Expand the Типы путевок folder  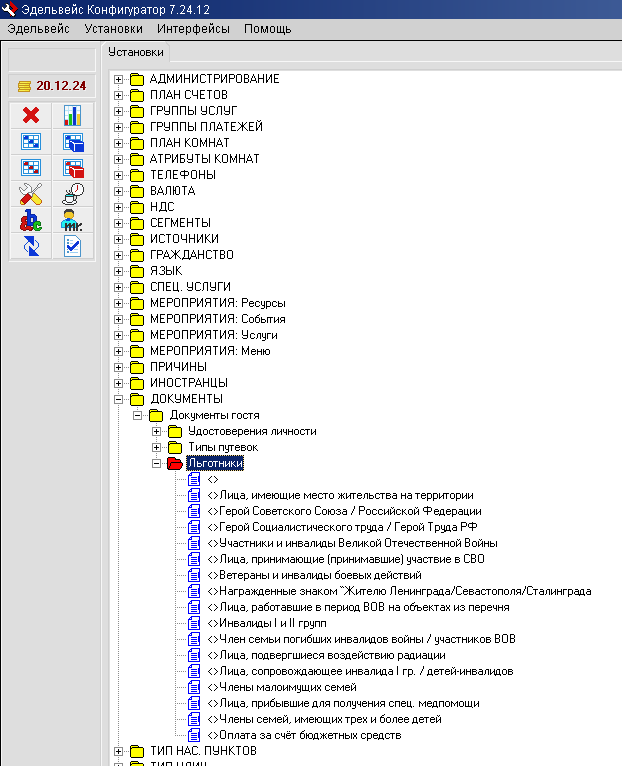point(157,447)
